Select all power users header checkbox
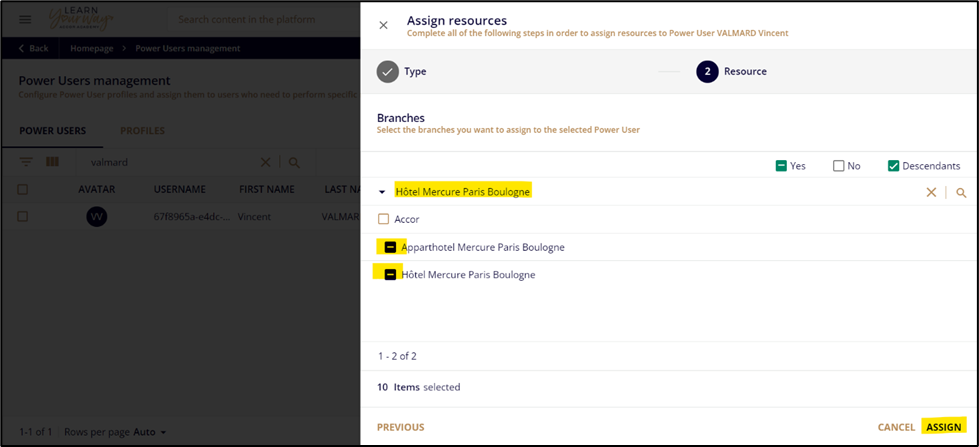Viewport: 979px width, 447px height. 22,189
